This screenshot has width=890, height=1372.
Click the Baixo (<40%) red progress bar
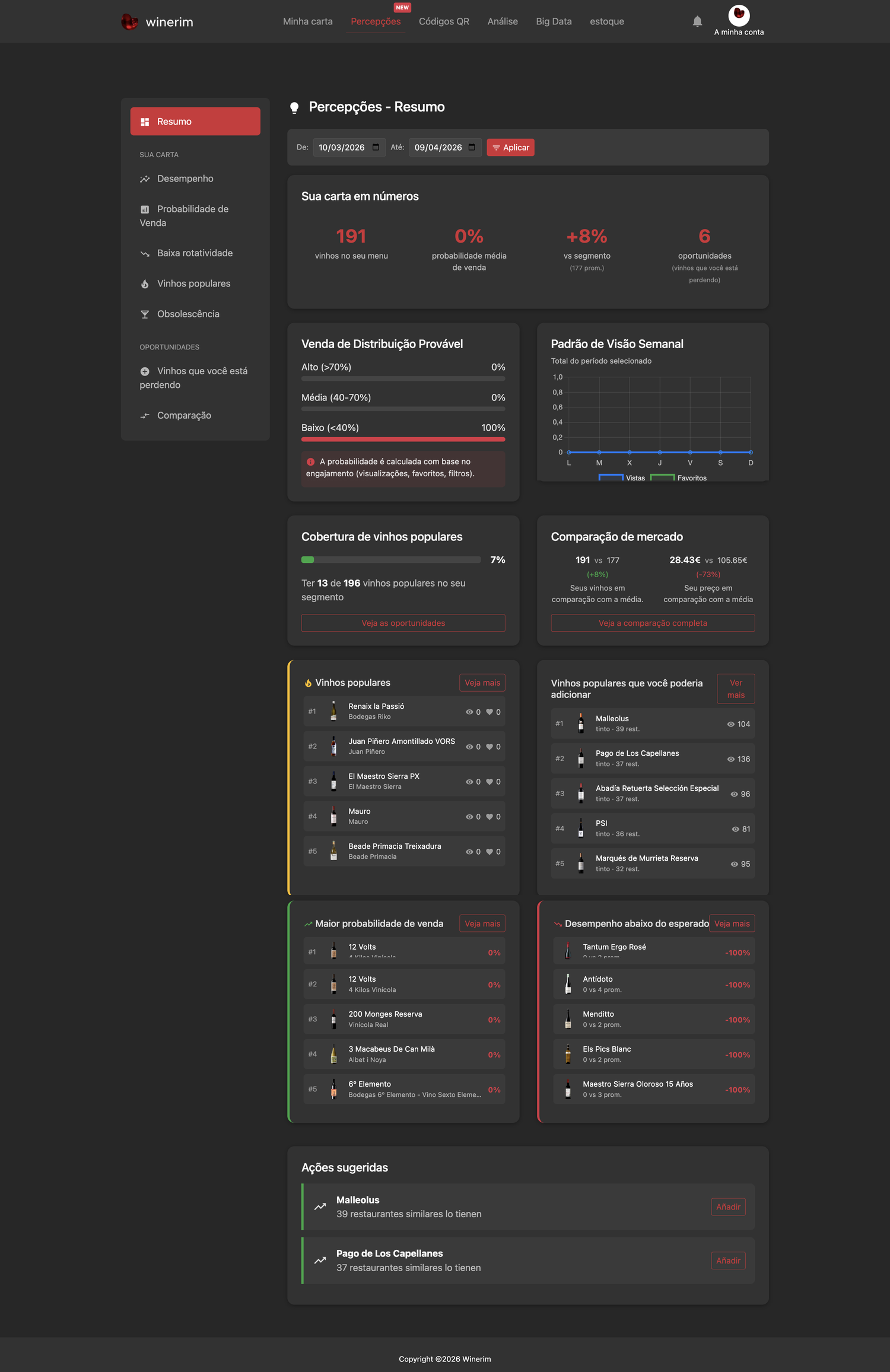pyautogui.click(x=403, y=440)
